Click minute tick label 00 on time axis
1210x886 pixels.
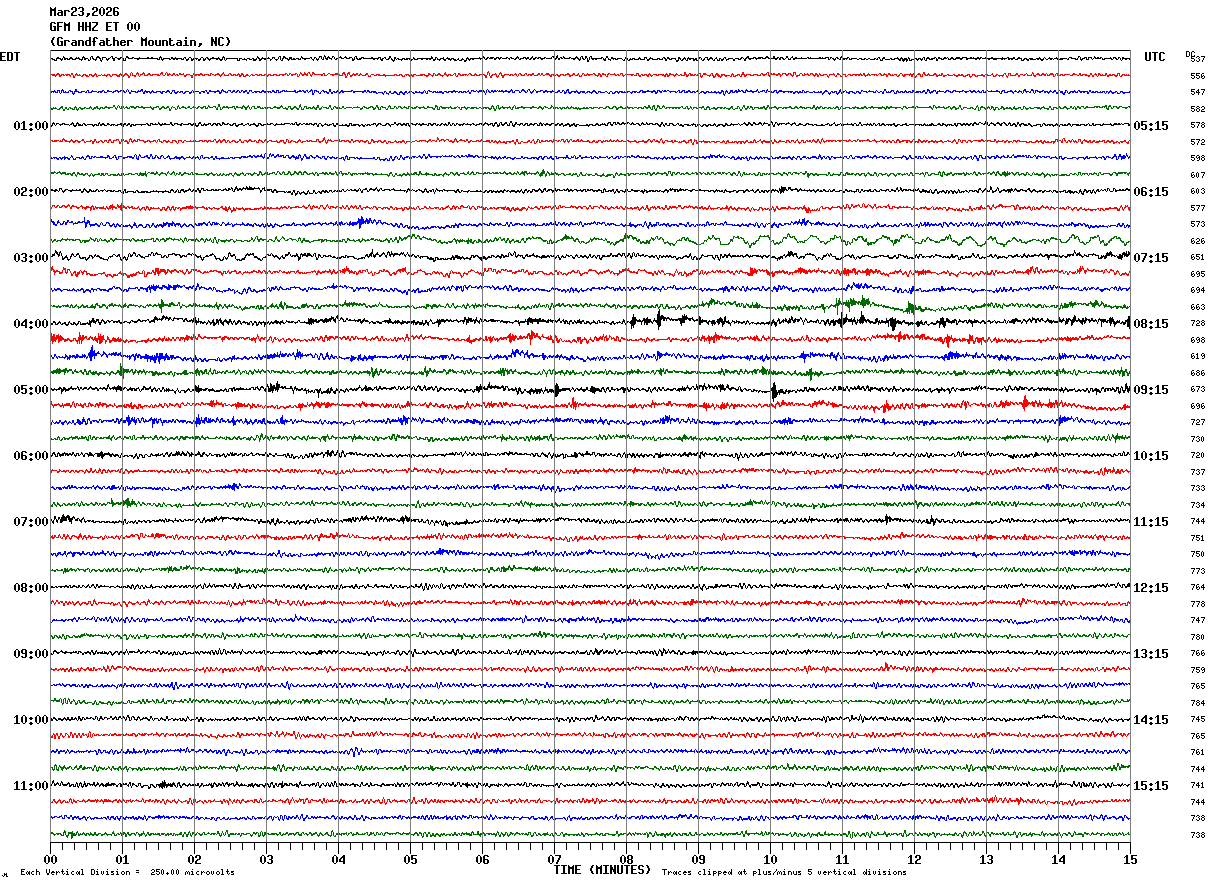click(x=50, y=859)
